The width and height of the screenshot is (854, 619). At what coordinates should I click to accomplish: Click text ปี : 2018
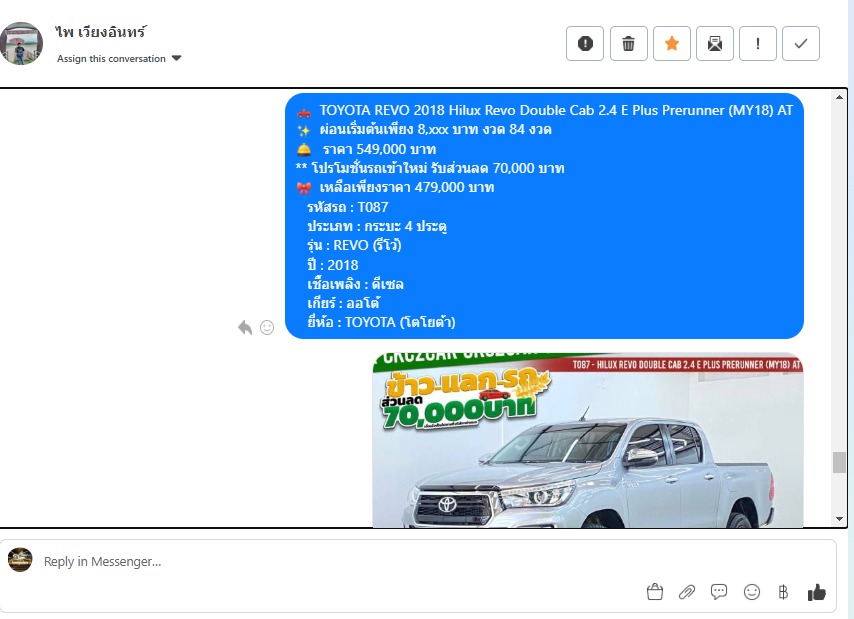(332, 265)
